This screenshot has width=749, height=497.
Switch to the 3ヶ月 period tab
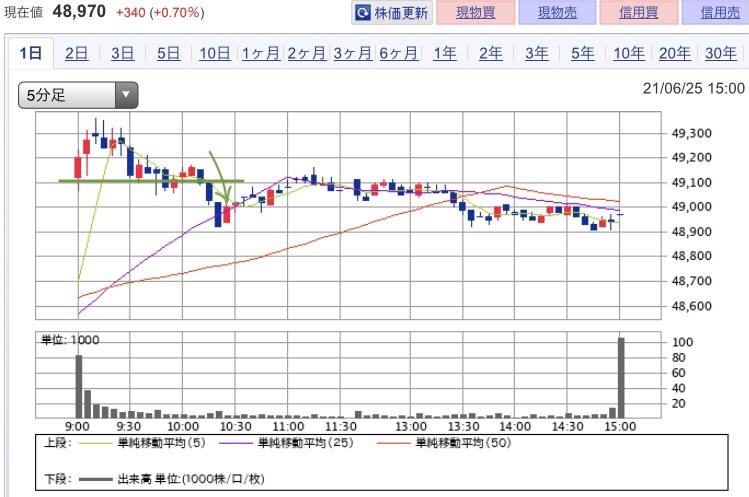coord(353,53)
